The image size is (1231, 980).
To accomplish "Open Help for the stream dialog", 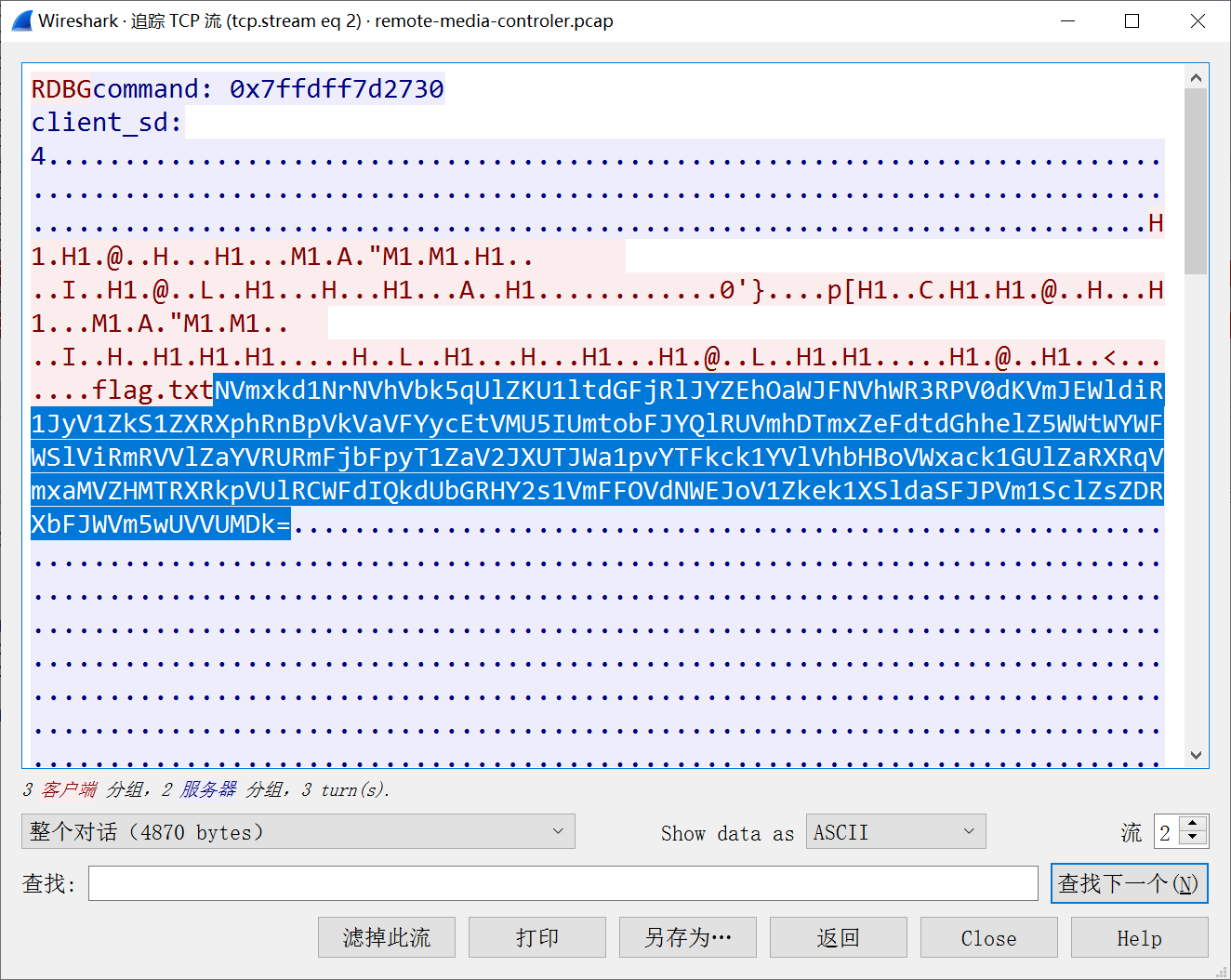I will pos(1140,937).
